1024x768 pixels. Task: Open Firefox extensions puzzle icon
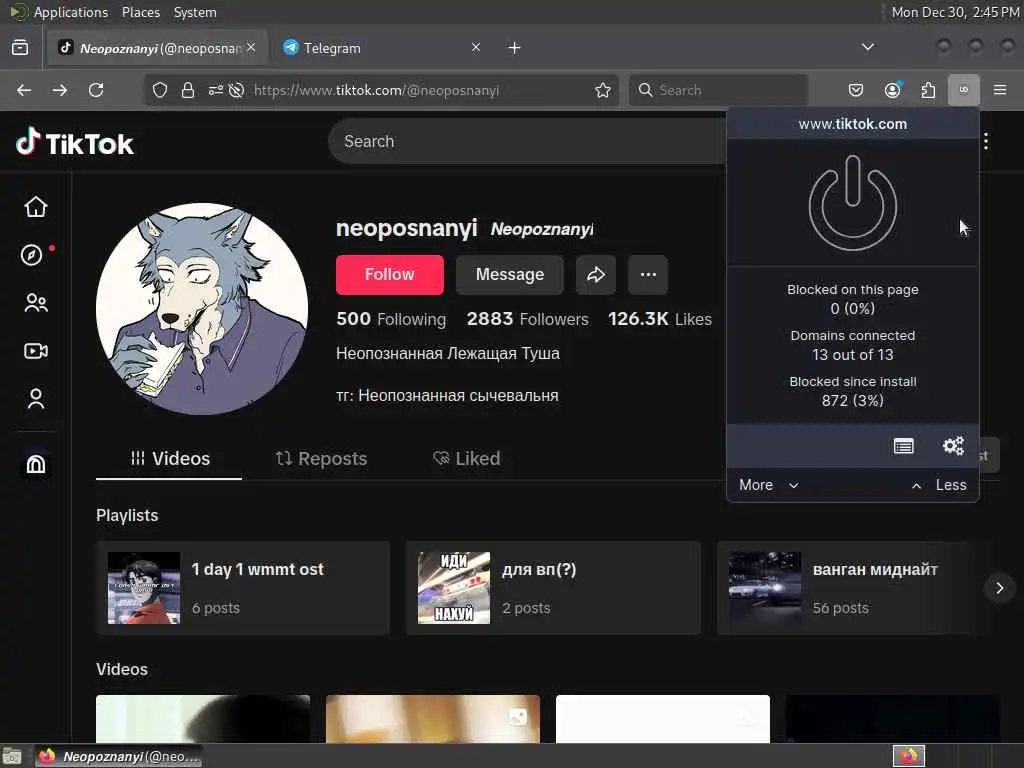928,90
